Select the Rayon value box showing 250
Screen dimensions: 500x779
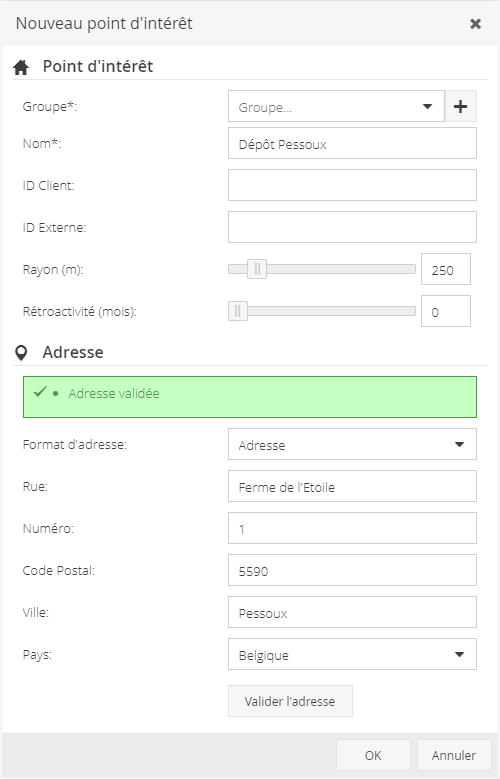click(446, 269)
